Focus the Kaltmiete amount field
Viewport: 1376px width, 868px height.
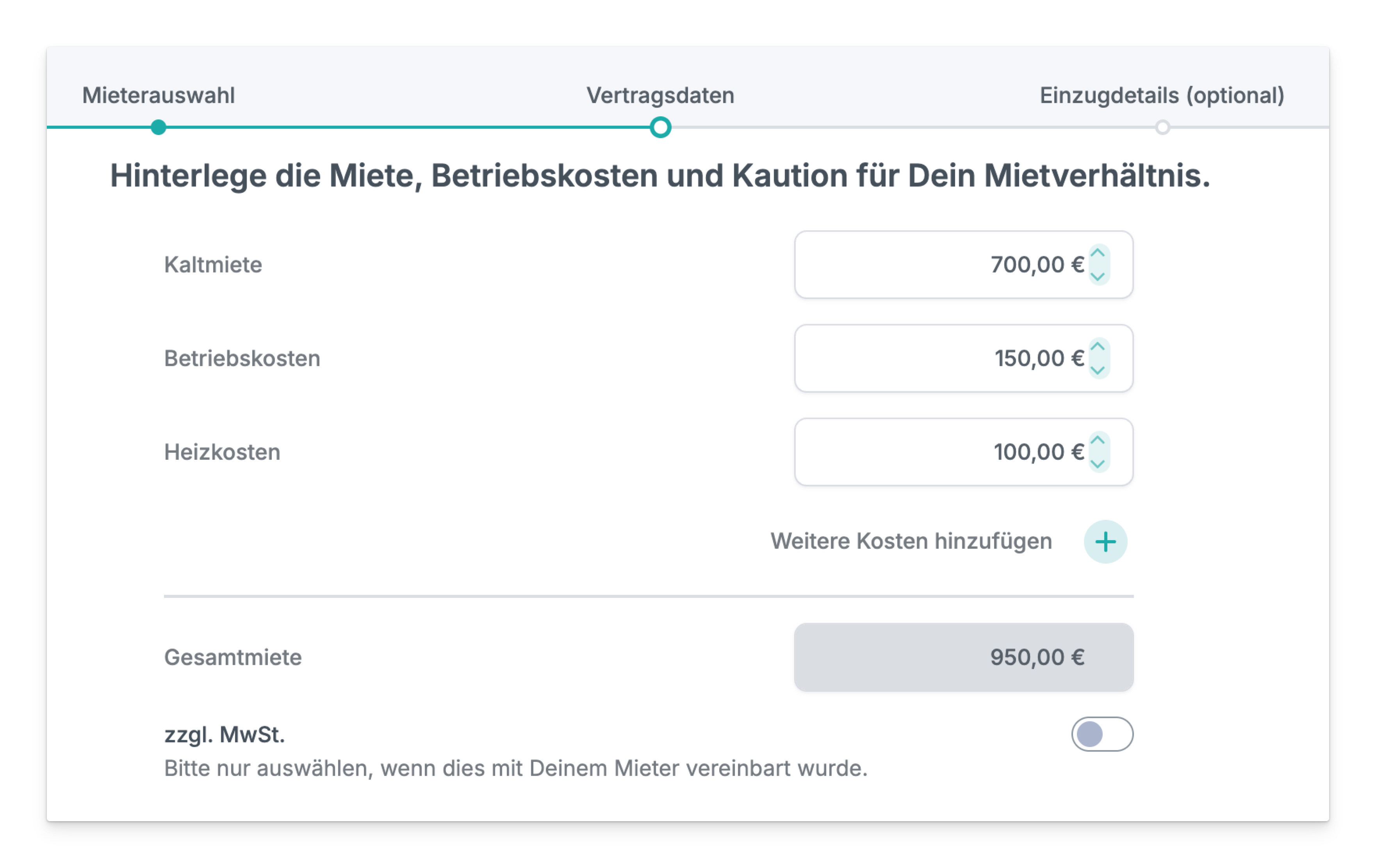pos(937,264)
